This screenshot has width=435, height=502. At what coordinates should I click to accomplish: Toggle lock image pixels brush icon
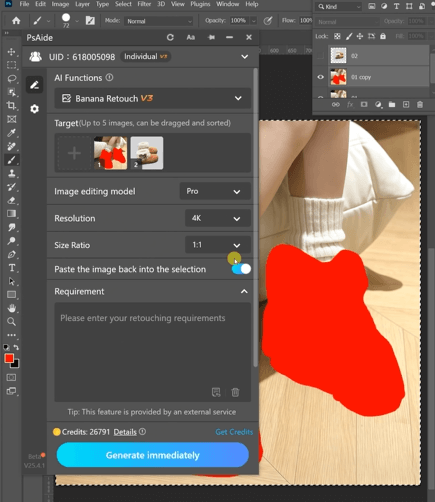[349, 36]
